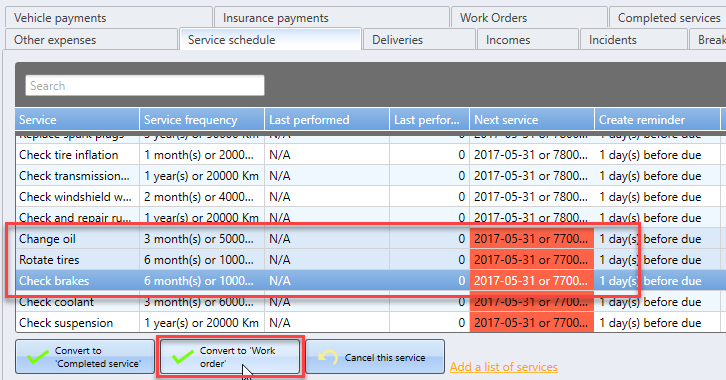Screen dimensions: 726x380
Task: Switch to the Work Orders tab
Action: coord(529,18)
